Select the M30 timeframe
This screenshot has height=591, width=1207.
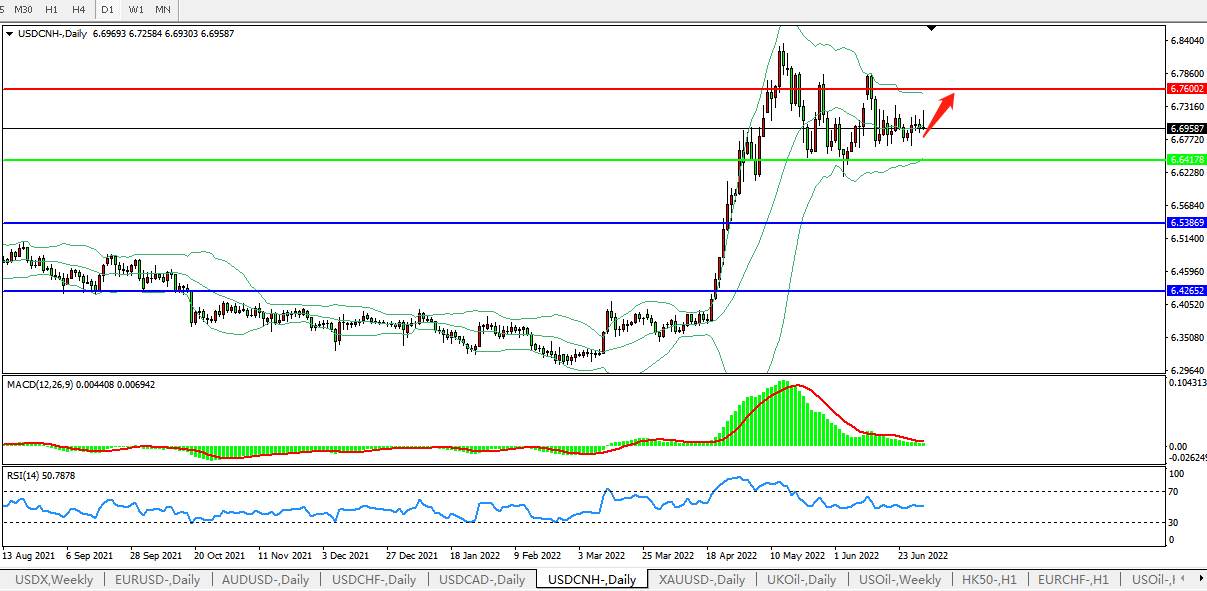click(23, 9)
